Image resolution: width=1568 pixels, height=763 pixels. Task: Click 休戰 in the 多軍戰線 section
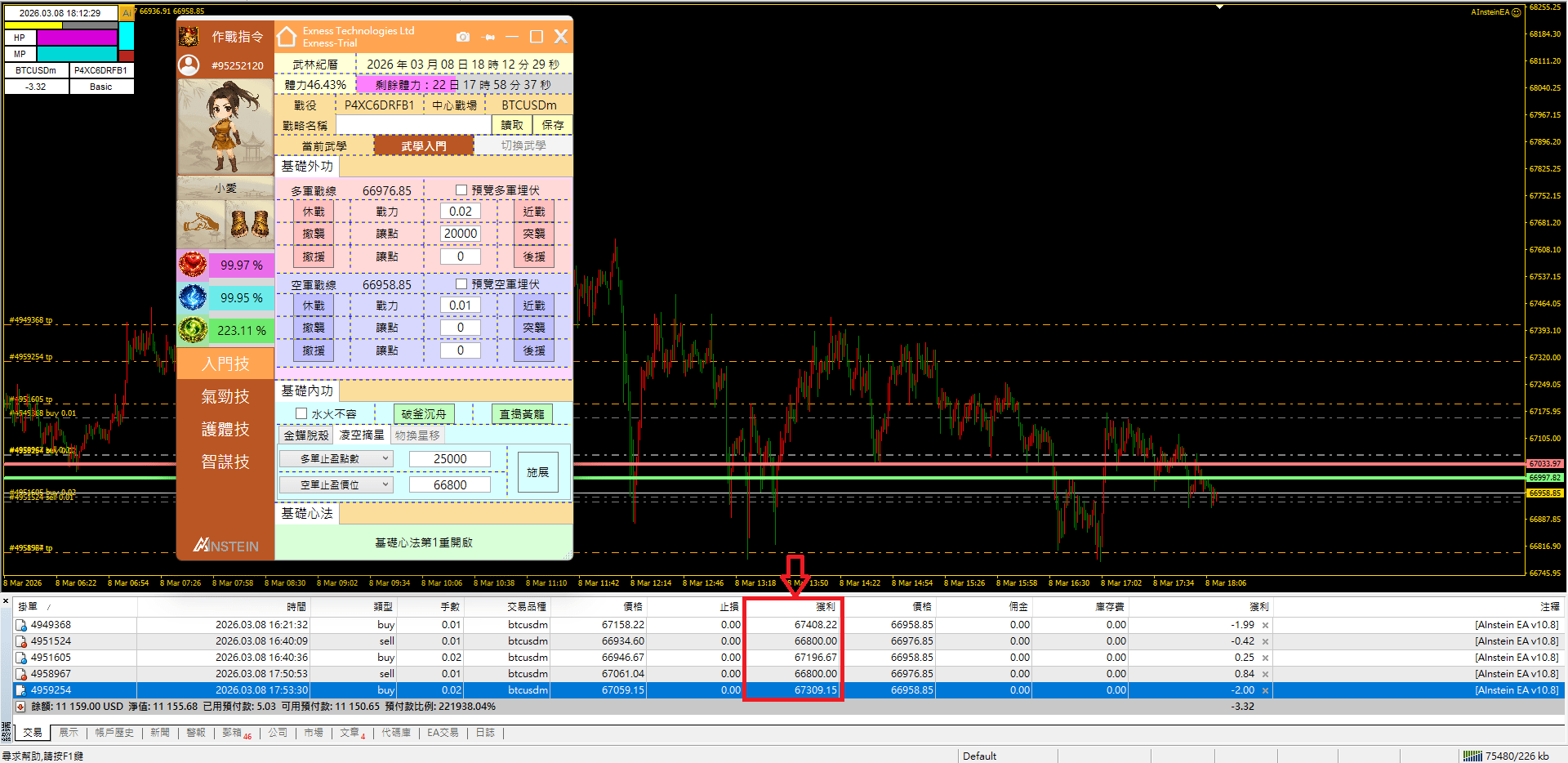pos(314,212)
